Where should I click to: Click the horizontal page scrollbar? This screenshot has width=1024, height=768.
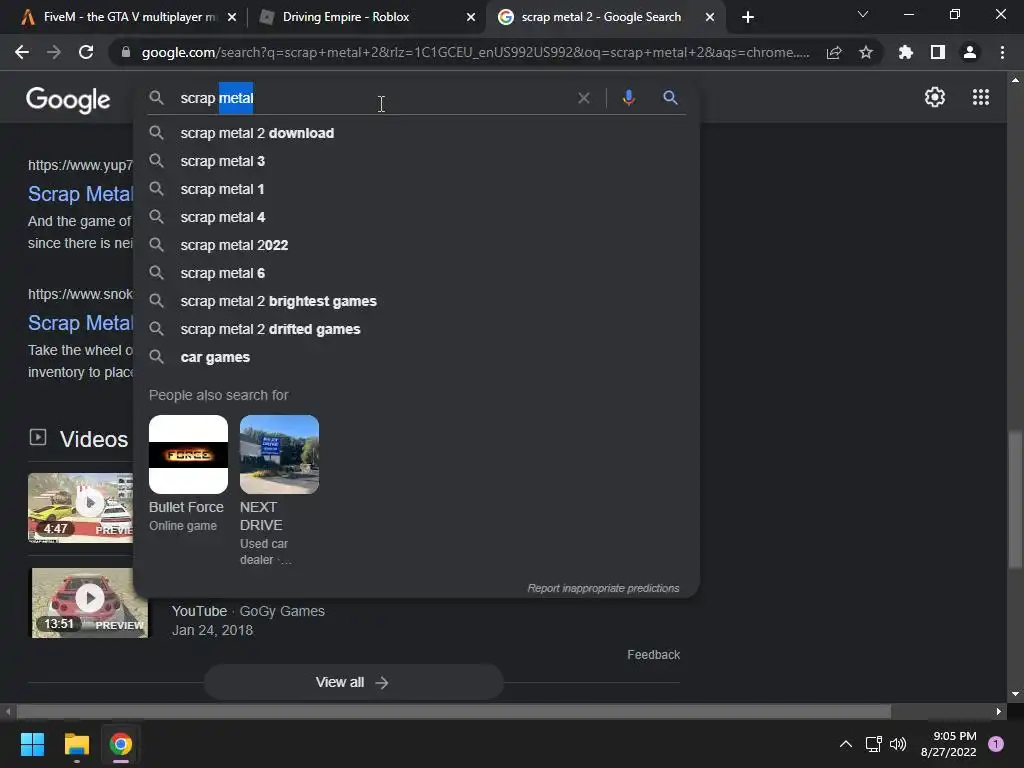(x=454, y=711)
